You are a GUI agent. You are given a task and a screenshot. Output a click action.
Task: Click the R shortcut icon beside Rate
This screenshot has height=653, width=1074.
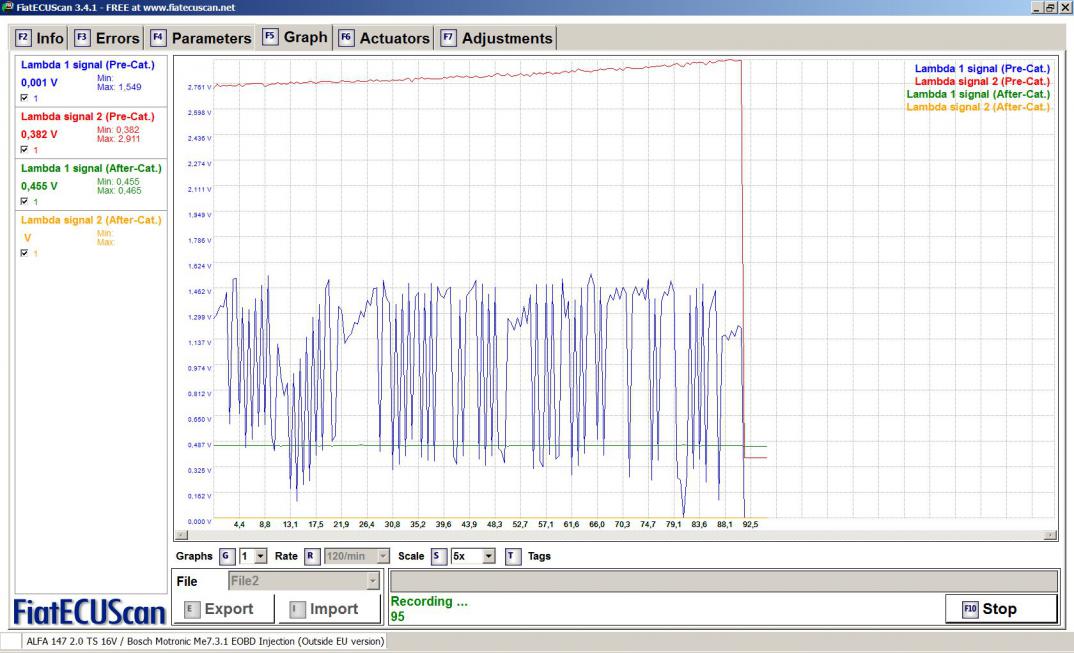tap(310, 556)
